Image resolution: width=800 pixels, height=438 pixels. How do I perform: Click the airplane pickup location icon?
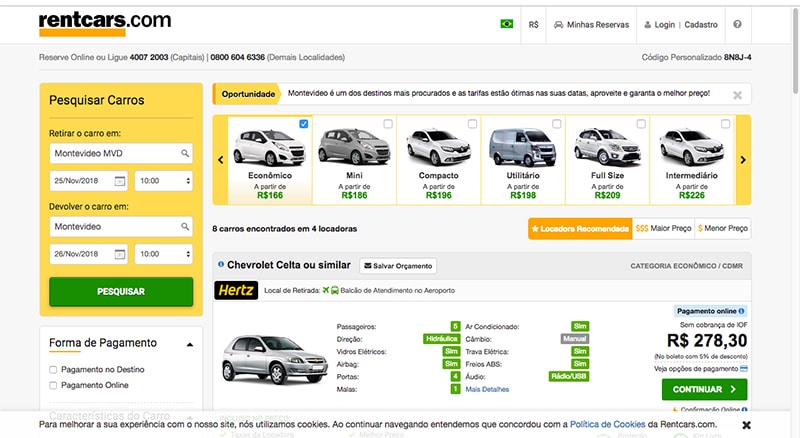(x=326, y=290)
